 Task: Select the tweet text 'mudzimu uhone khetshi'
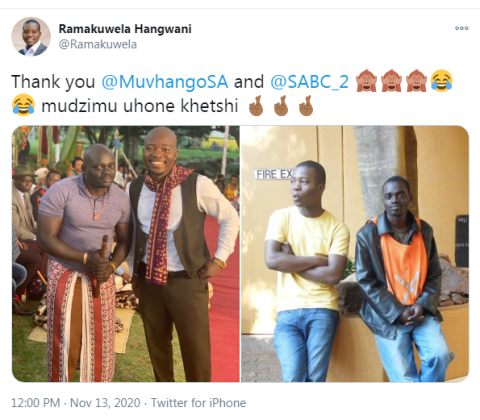click(x=140, y=106)
